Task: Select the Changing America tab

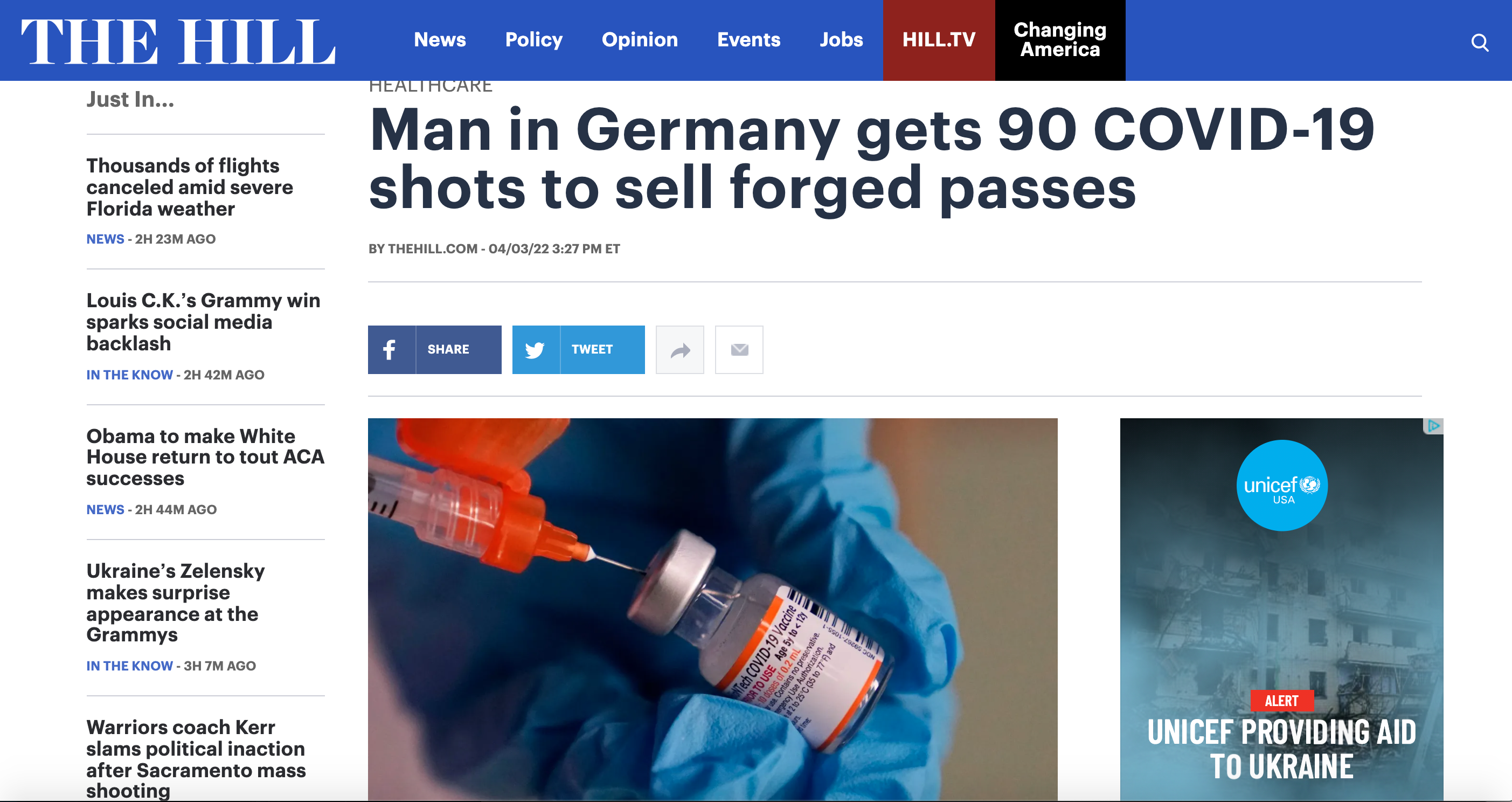Action: pyautogui.click(x=1060, y=40)
